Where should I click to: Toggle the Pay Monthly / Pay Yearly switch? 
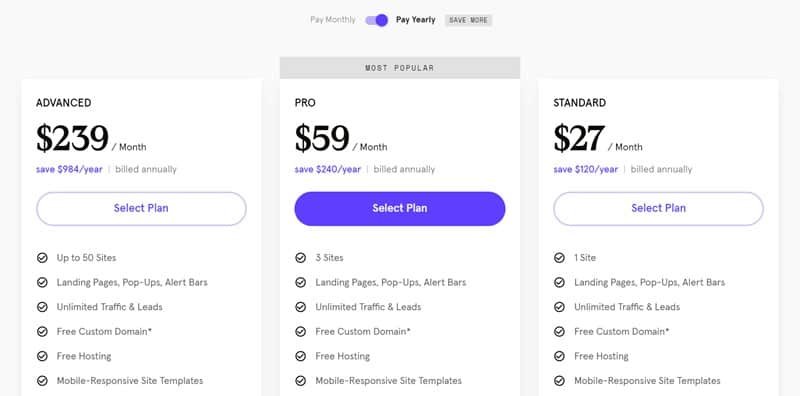point(377,20)
